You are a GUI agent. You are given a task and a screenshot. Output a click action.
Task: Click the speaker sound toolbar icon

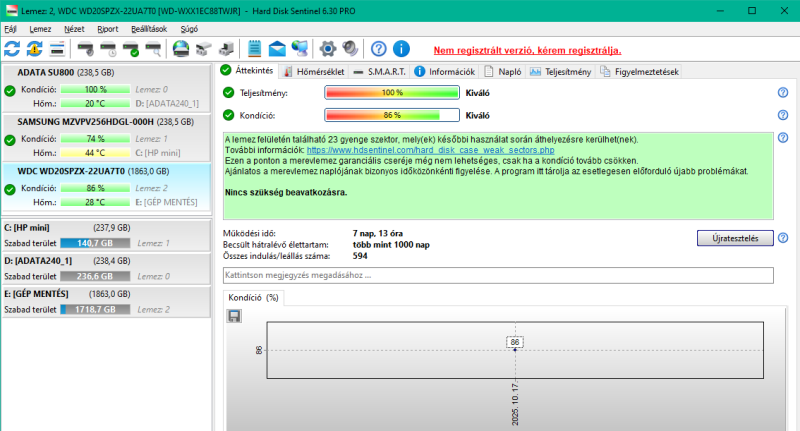point(350,49)
